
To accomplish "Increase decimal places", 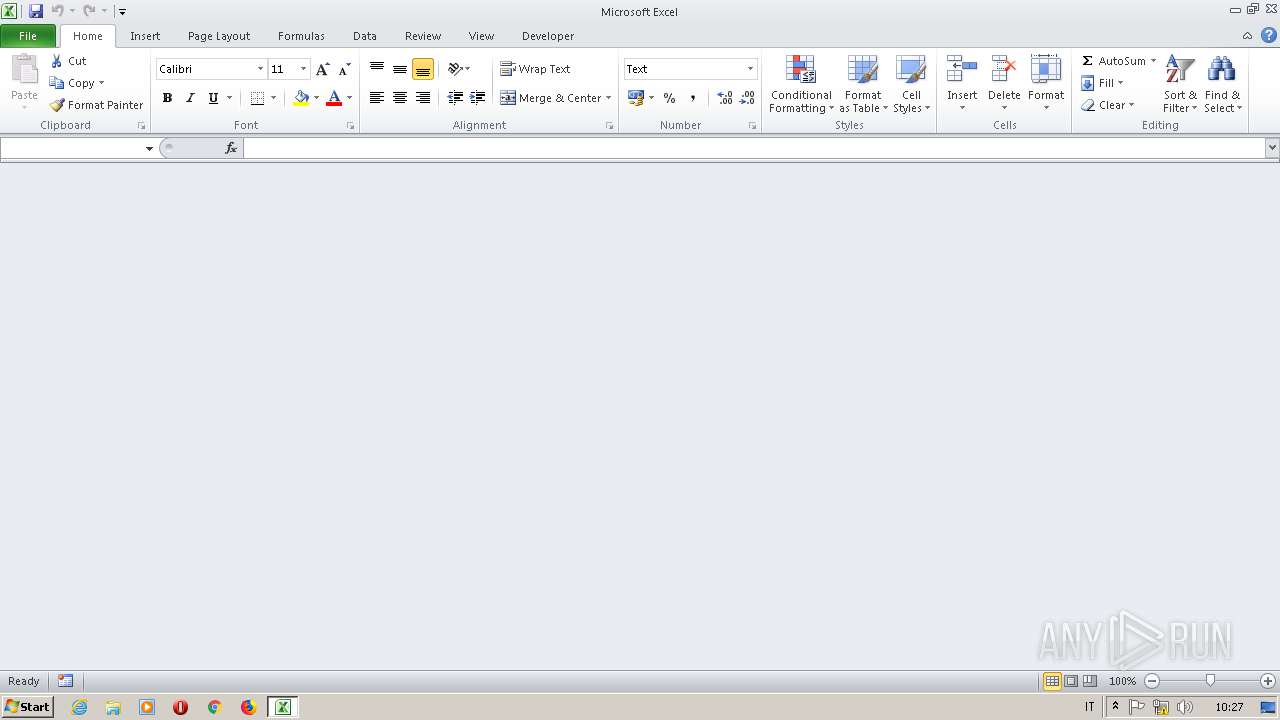I will point(725,98).
